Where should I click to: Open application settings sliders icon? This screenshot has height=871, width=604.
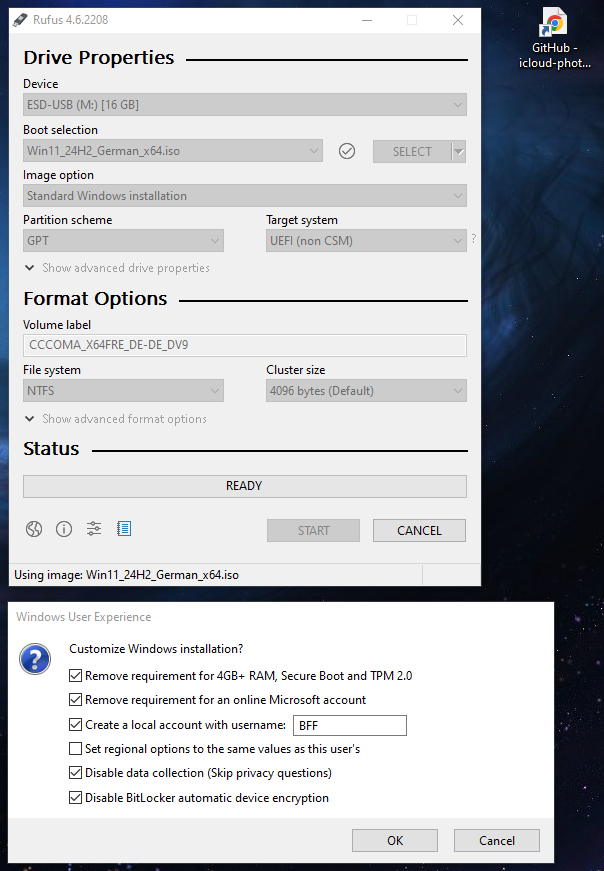point(94,529)
